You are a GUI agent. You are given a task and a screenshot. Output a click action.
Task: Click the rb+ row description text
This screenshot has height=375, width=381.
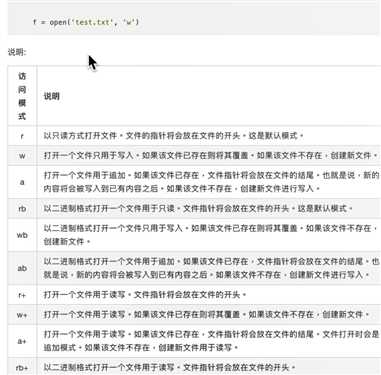170,368
